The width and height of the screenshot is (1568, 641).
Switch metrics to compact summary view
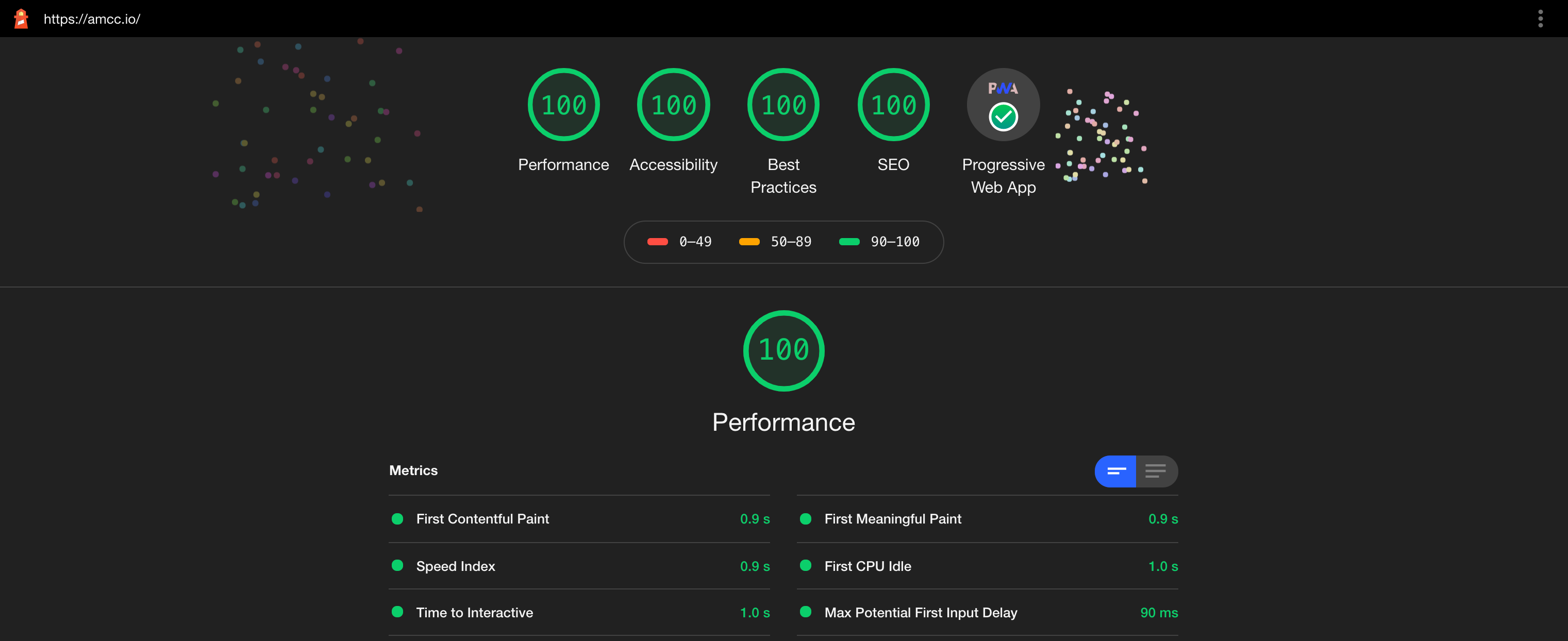point(1116,471)
